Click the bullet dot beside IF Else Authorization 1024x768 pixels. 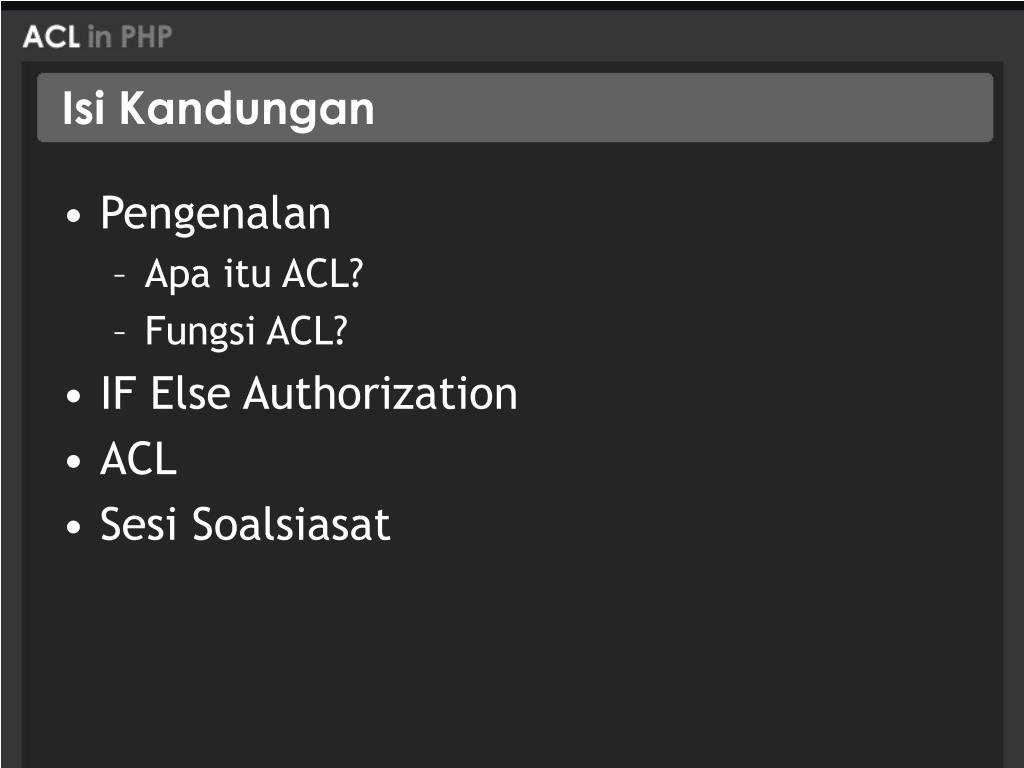pos(74,396)
